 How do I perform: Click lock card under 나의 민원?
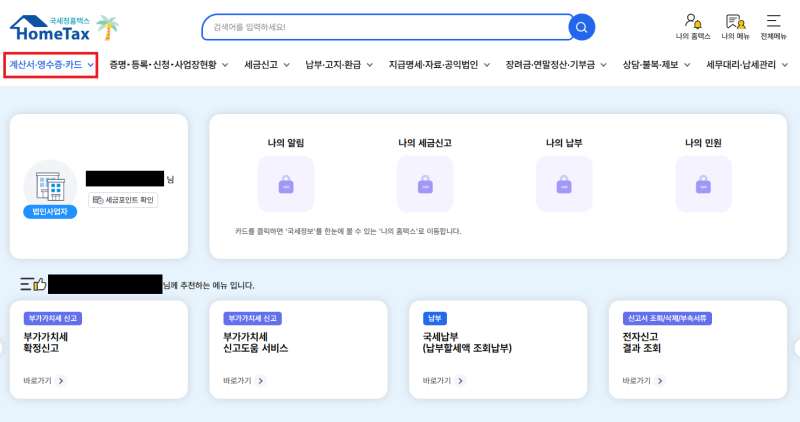tap(703, 184)
